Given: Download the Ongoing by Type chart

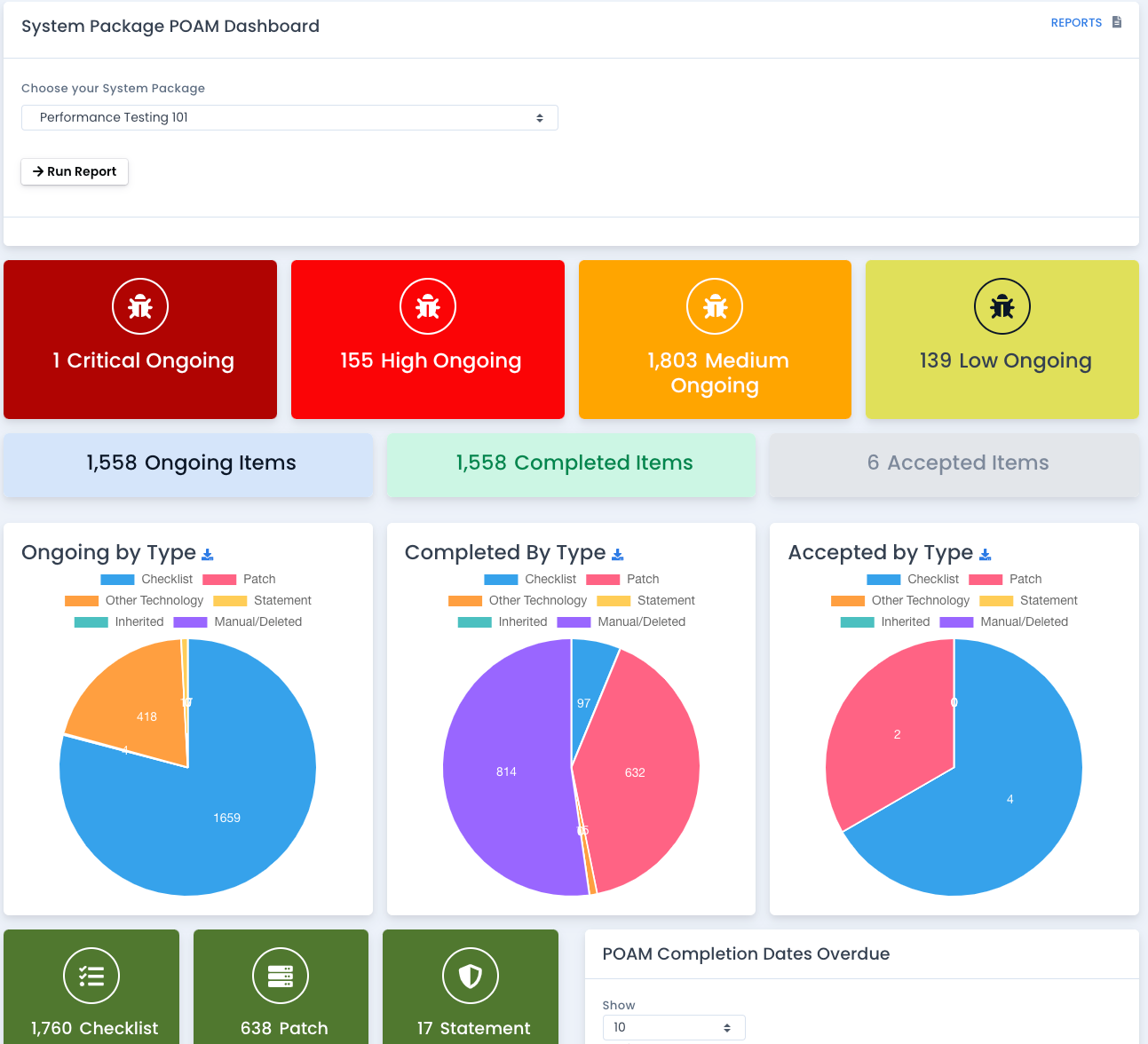Looking at the screenshot, I should coord(208,555).
